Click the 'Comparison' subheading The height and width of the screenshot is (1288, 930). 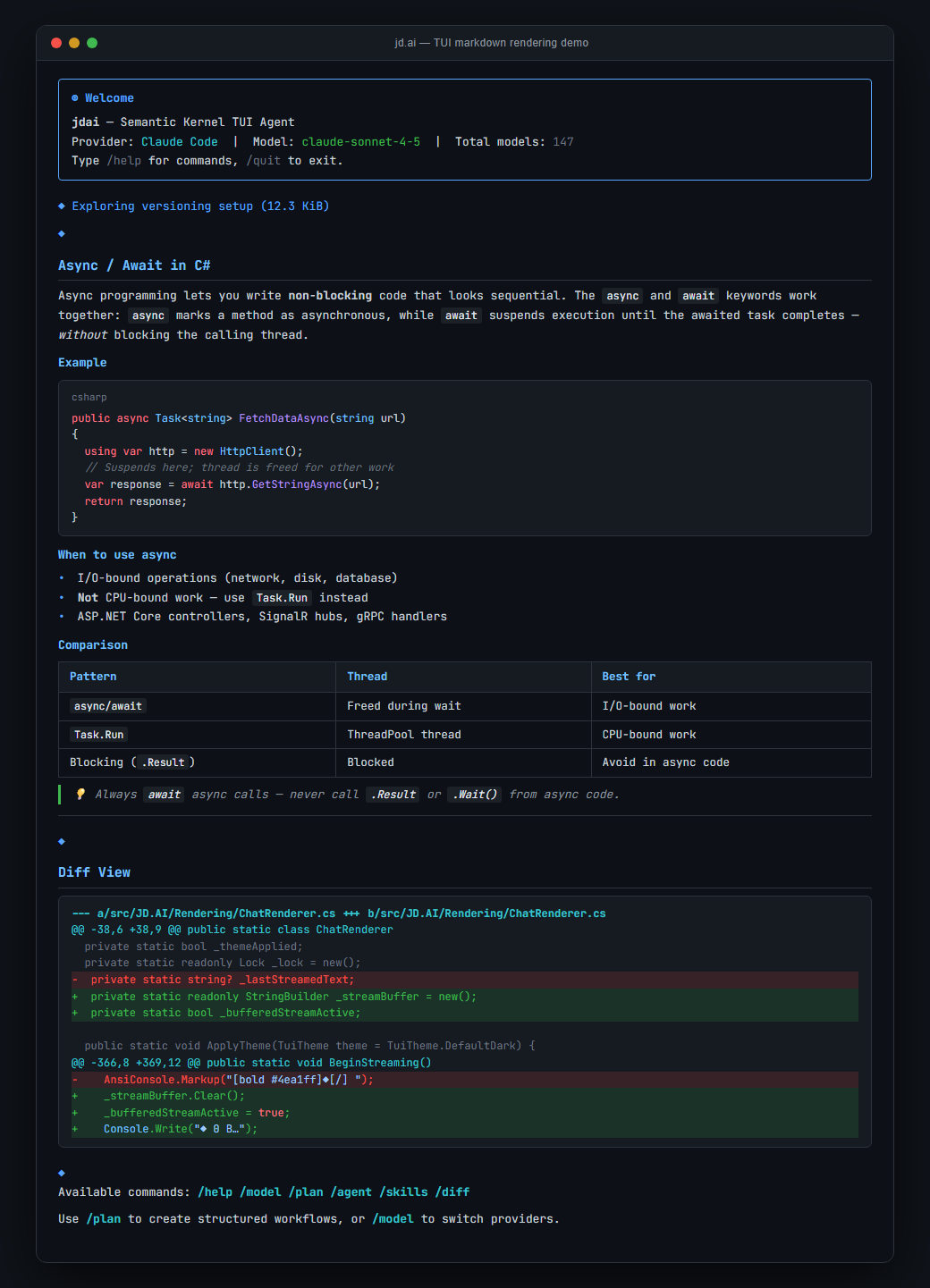[x=93, y=645]
